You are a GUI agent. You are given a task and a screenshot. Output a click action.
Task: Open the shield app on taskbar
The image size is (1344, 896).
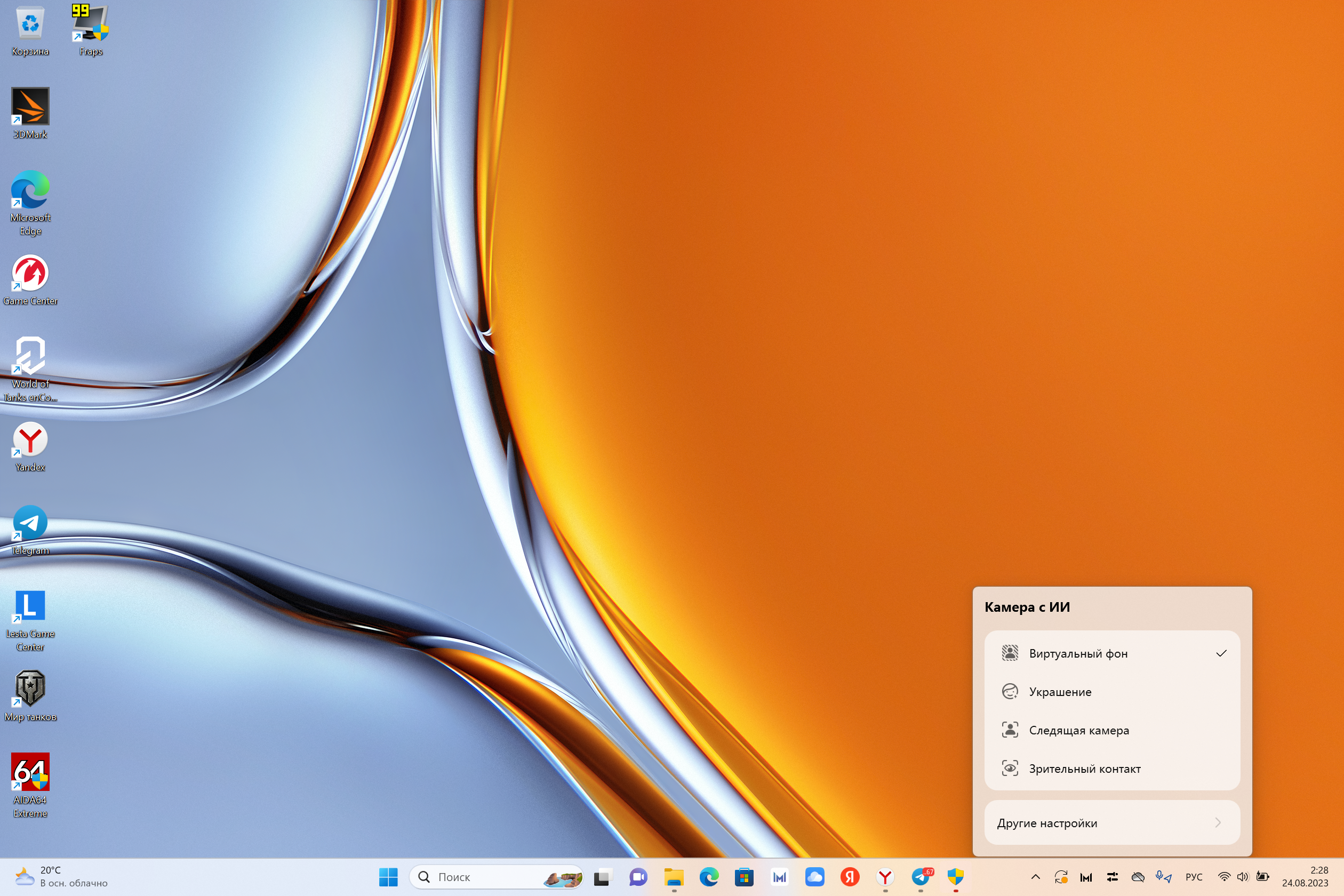tap(956, 877)
